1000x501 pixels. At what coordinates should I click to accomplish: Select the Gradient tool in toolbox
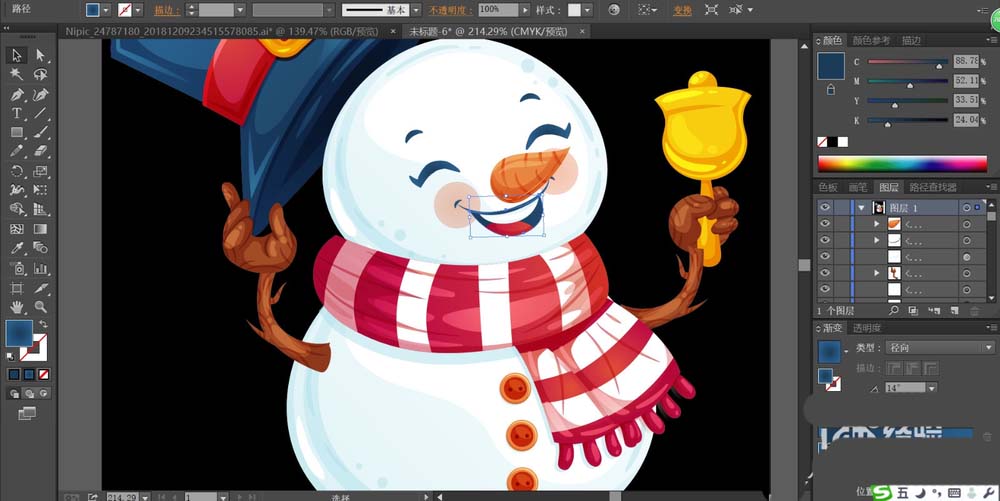tap(40, 229)
